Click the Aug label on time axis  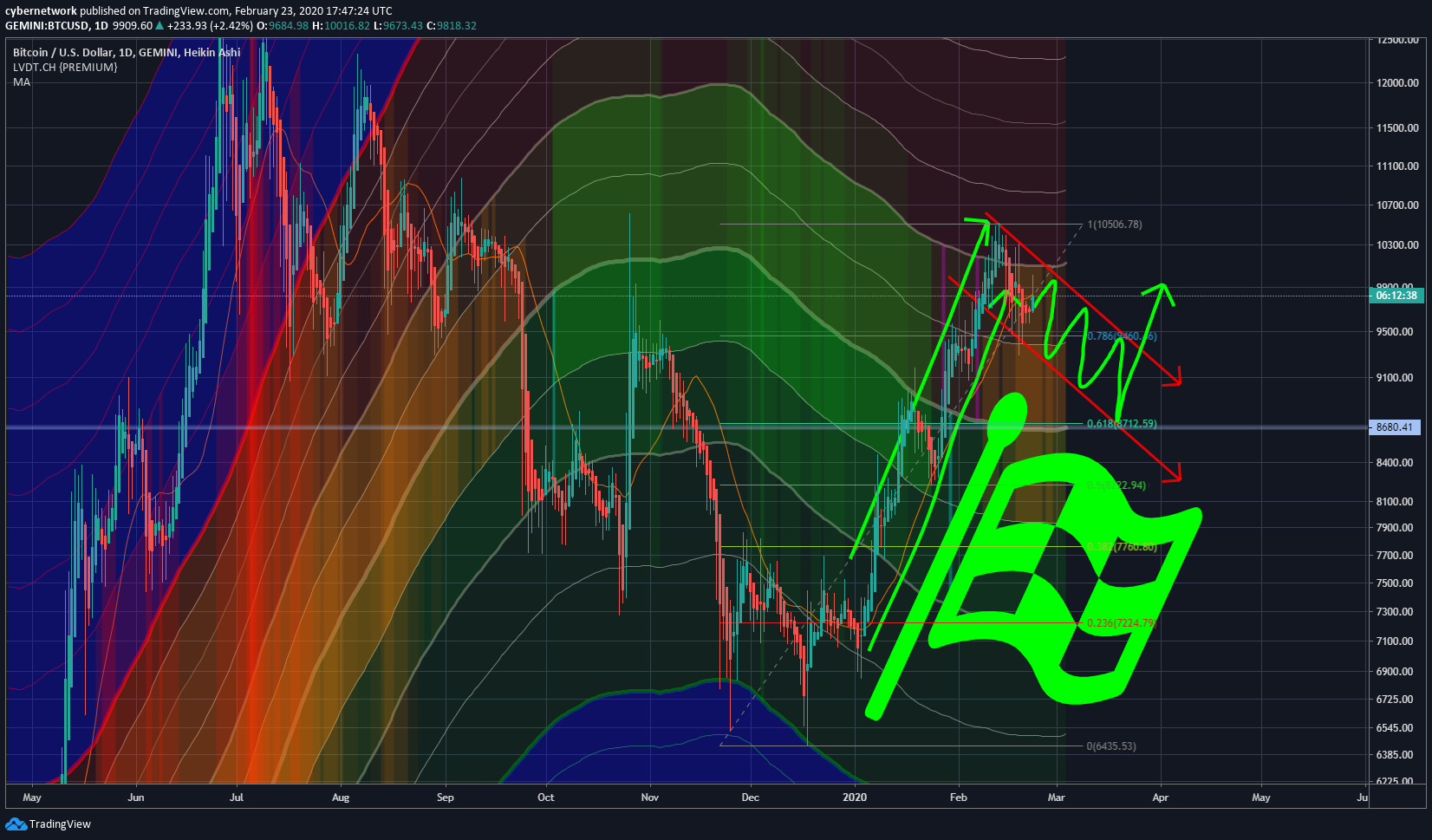pyautogui.click(x=341, y=797)
